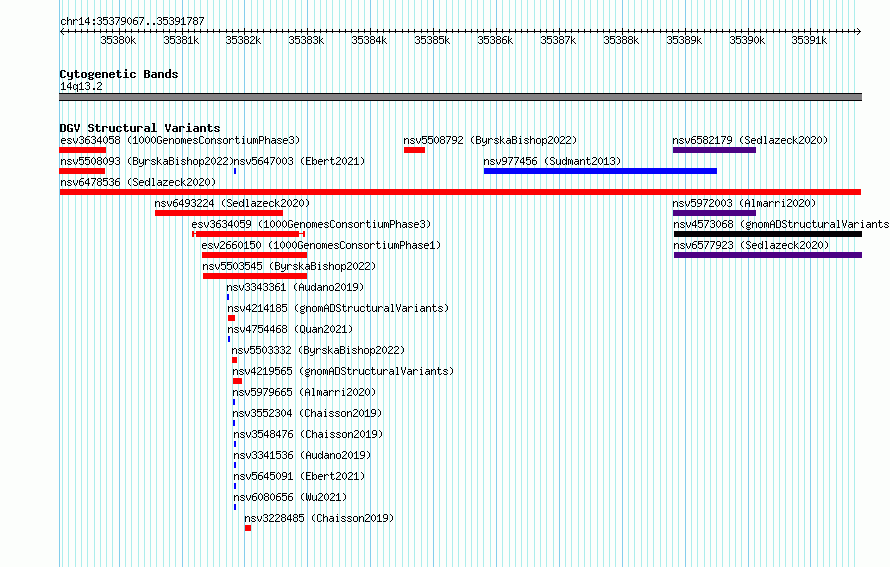This screenshot has height=567, width=890.
Task: Click the red nsv5508093 variant bar
Action: (x=82, y=171)
